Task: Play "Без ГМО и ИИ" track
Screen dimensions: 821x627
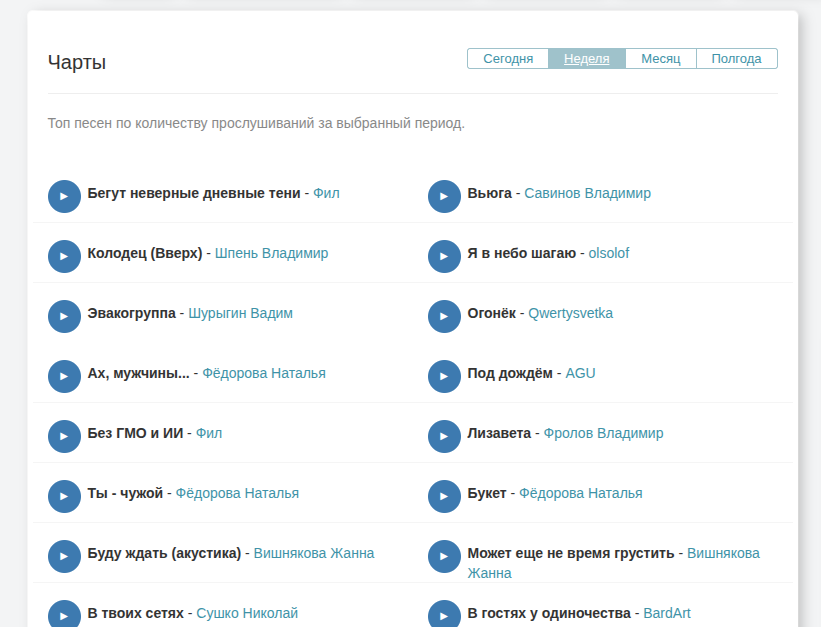Action: [x=64, y=436]
